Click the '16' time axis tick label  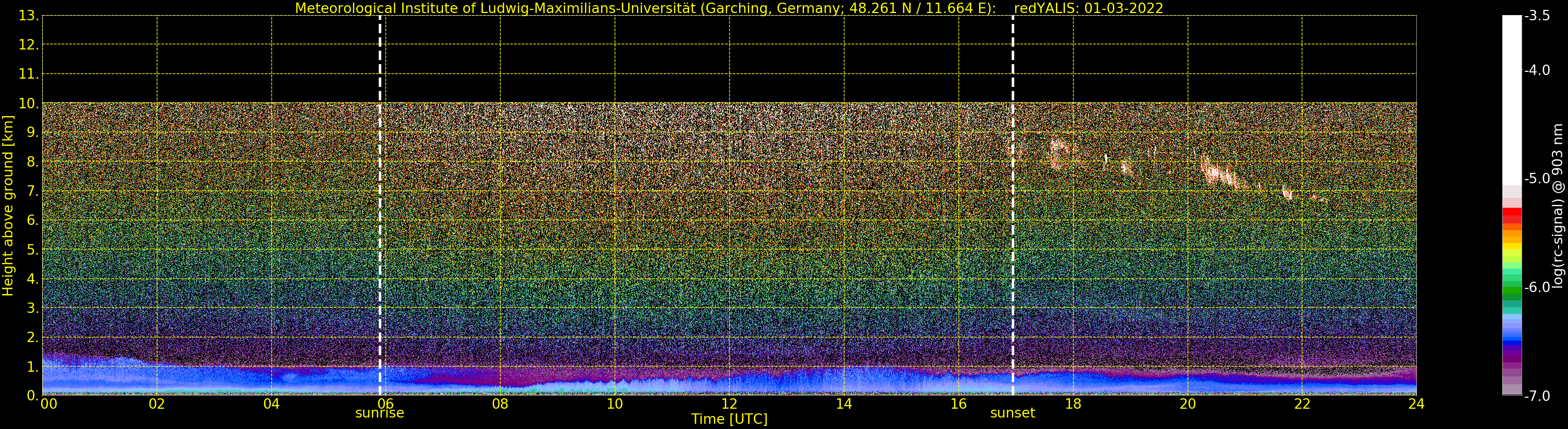tap(958, 403)
